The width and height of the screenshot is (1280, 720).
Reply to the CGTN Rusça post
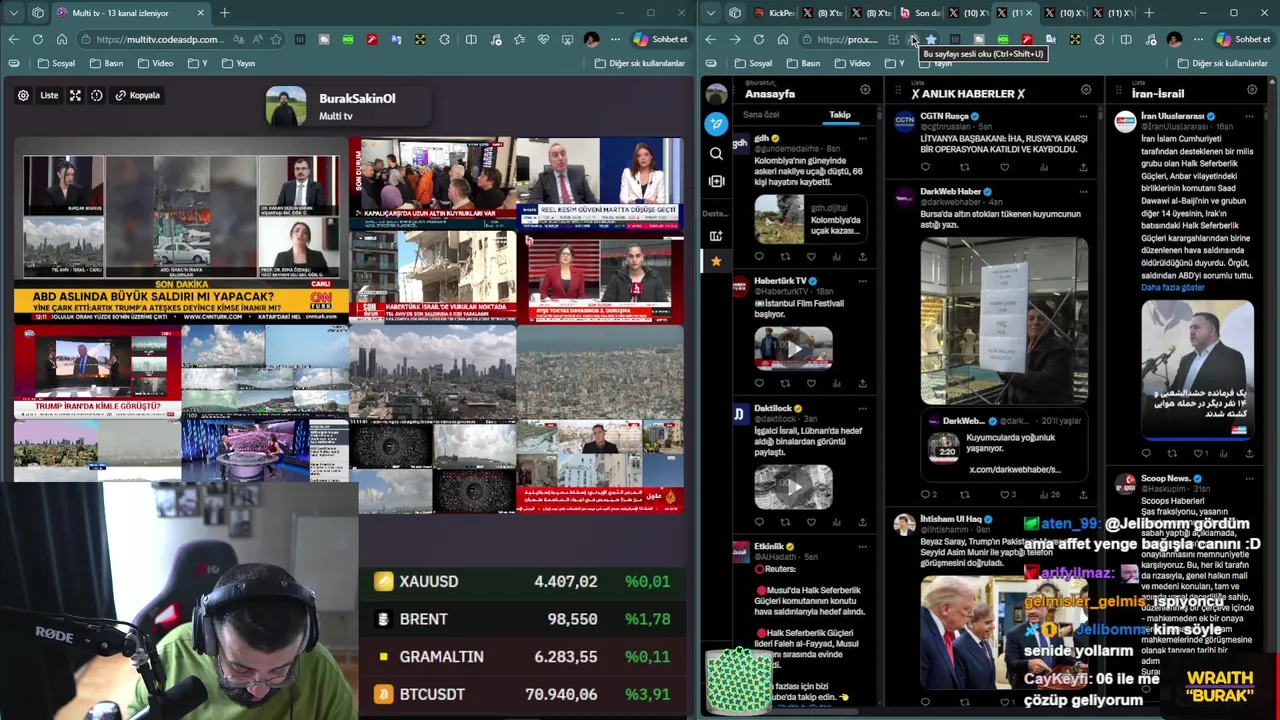pos(925,167)
